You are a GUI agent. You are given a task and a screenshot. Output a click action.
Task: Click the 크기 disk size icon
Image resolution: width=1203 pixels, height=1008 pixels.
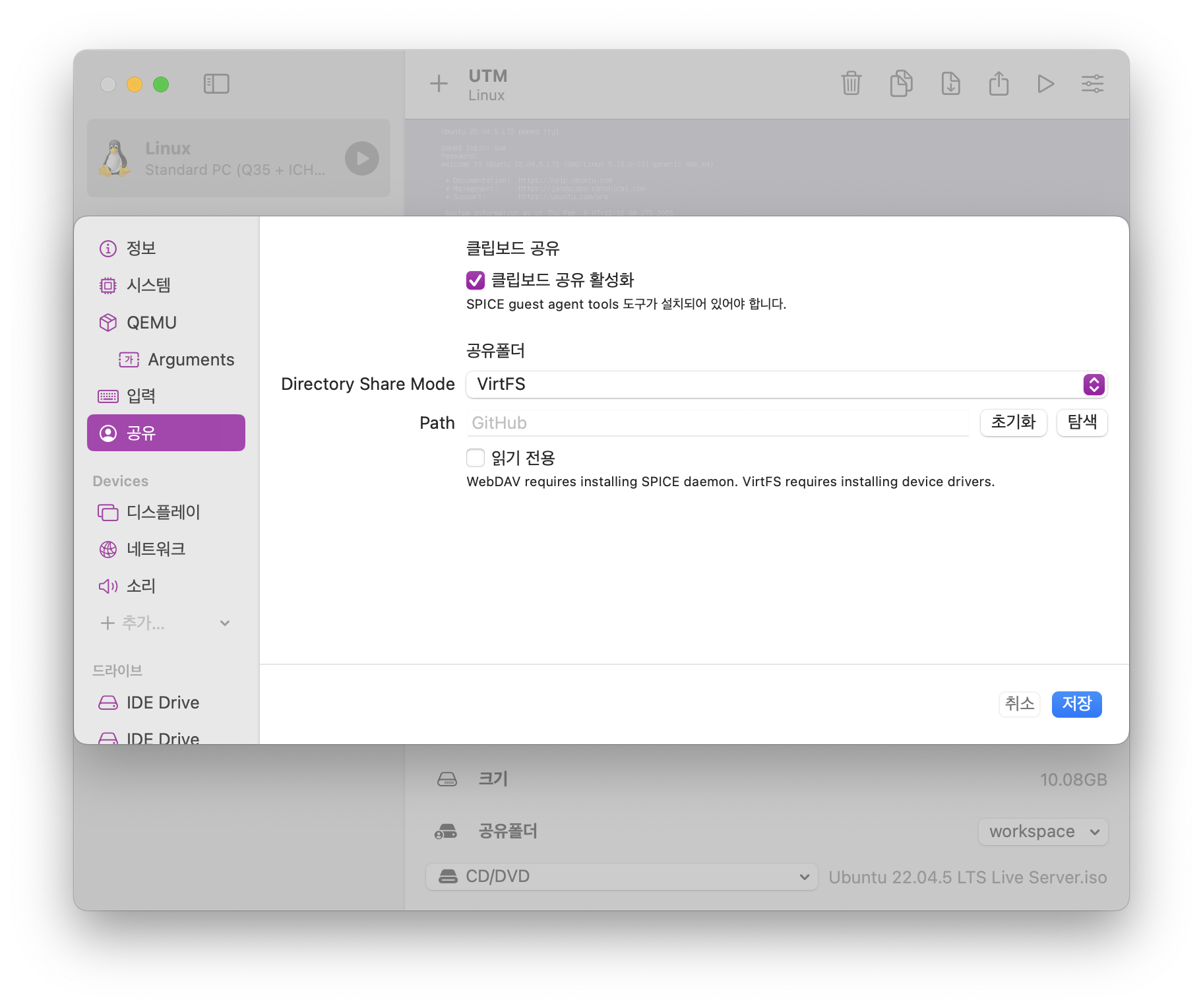(x=447, y=779)
